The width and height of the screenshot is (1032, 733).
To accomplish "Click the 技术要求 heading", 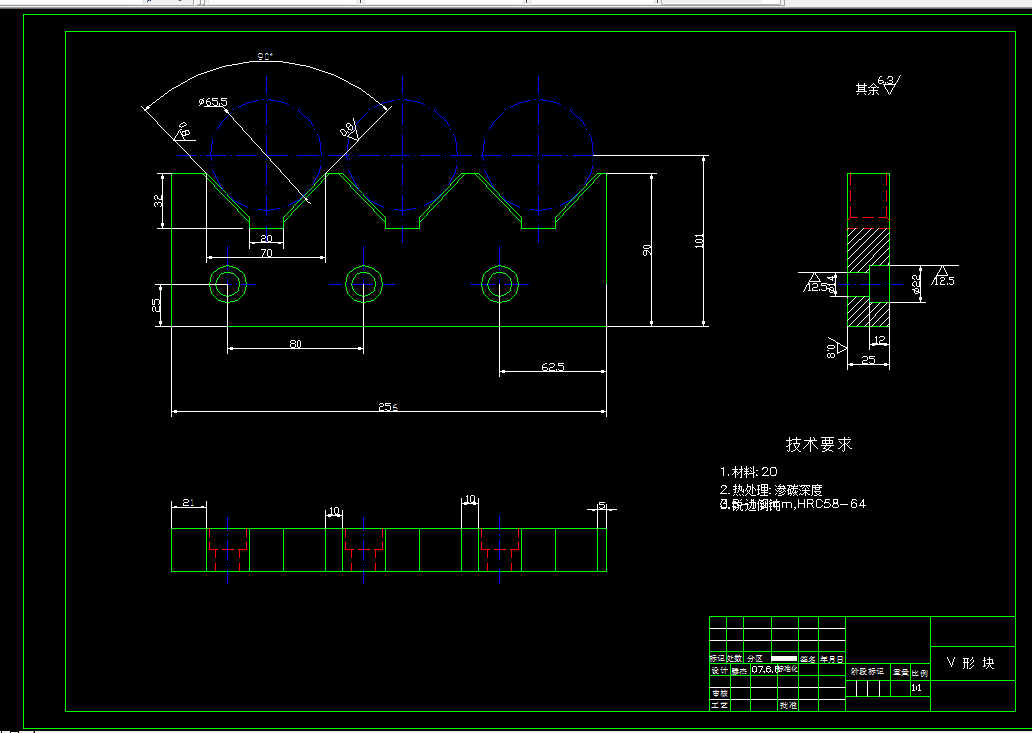I will click(x=819, y=445).
